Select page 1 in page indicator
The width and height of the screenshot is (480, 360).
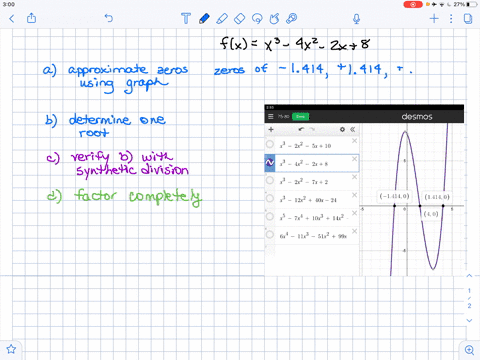tap(469, 290)
